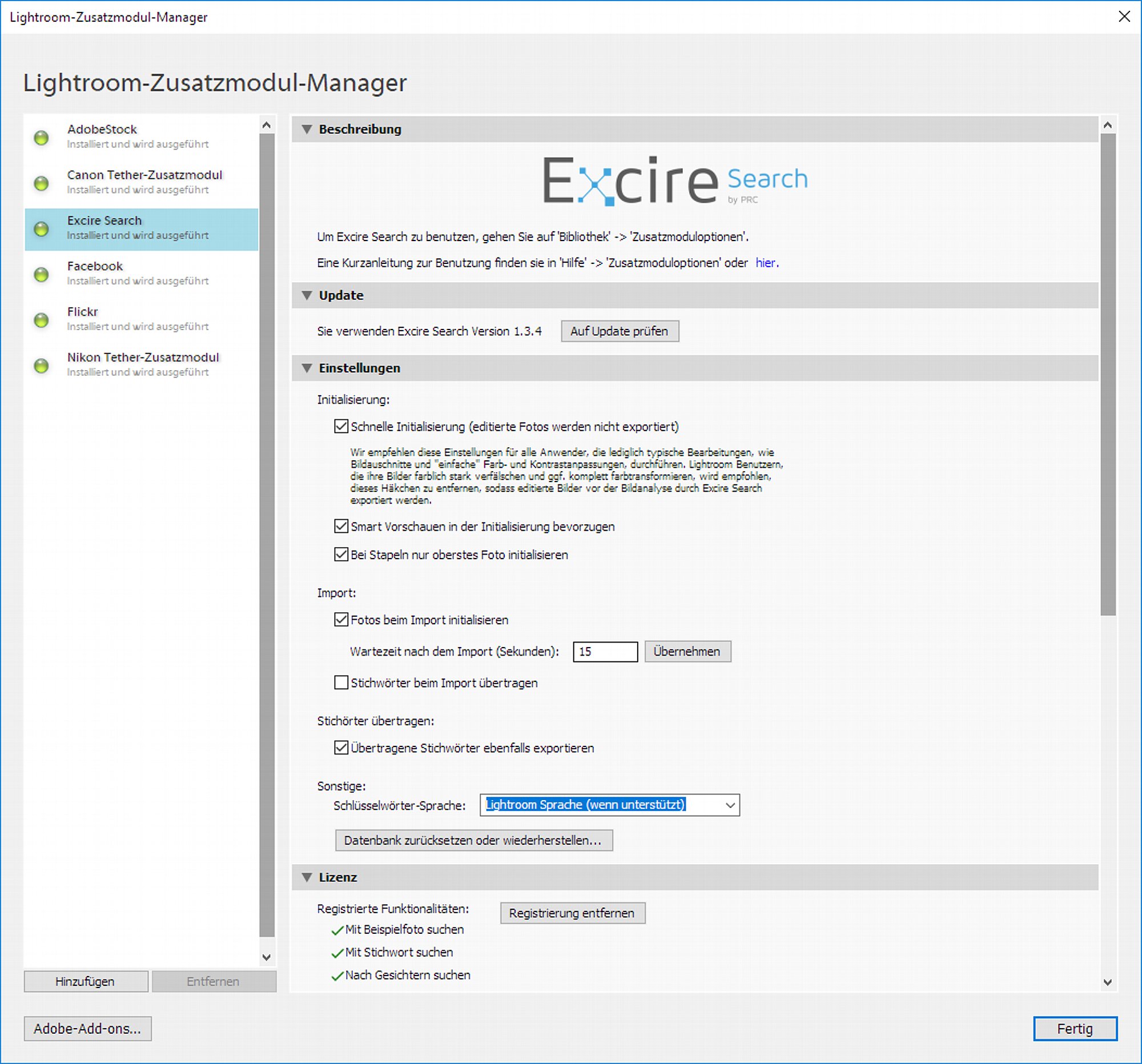This screenshot has height=1064, width=1142.
Task: Click the green status icon beside Nikon Tether-Zusatzmodul
Action: (41, 366)
